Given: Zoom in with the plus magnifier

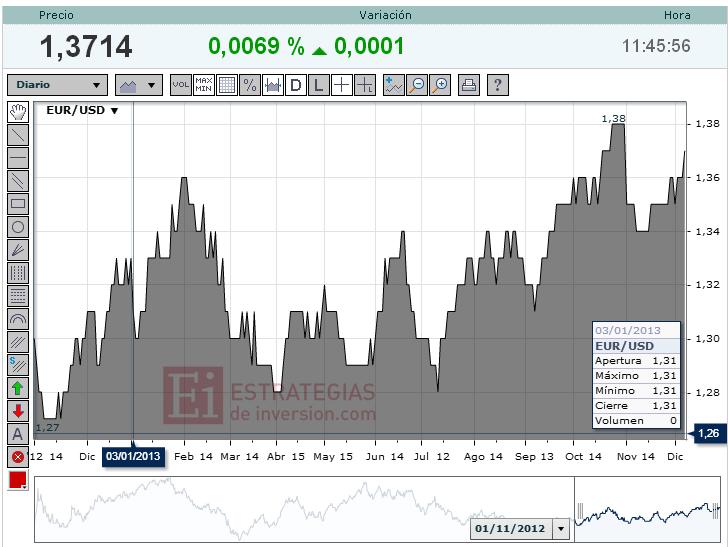Looking at the screenshot, I should coord(440,85).
